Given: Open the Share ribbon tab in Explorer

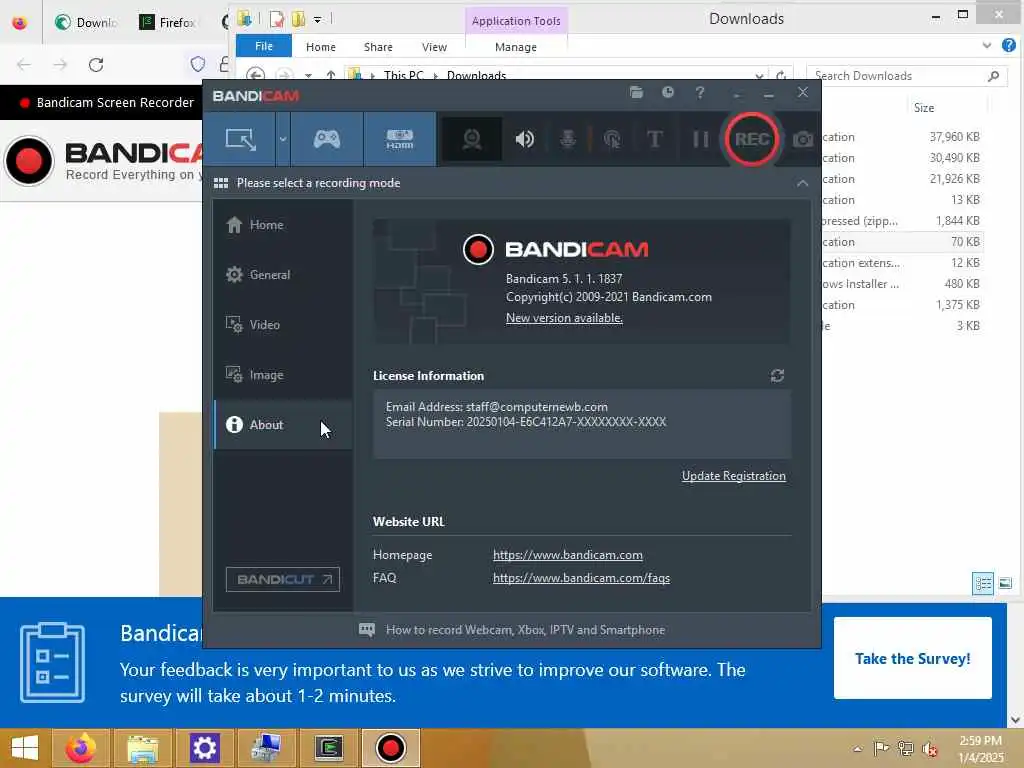Looking at the screenshot, I should tap(378, 47).
